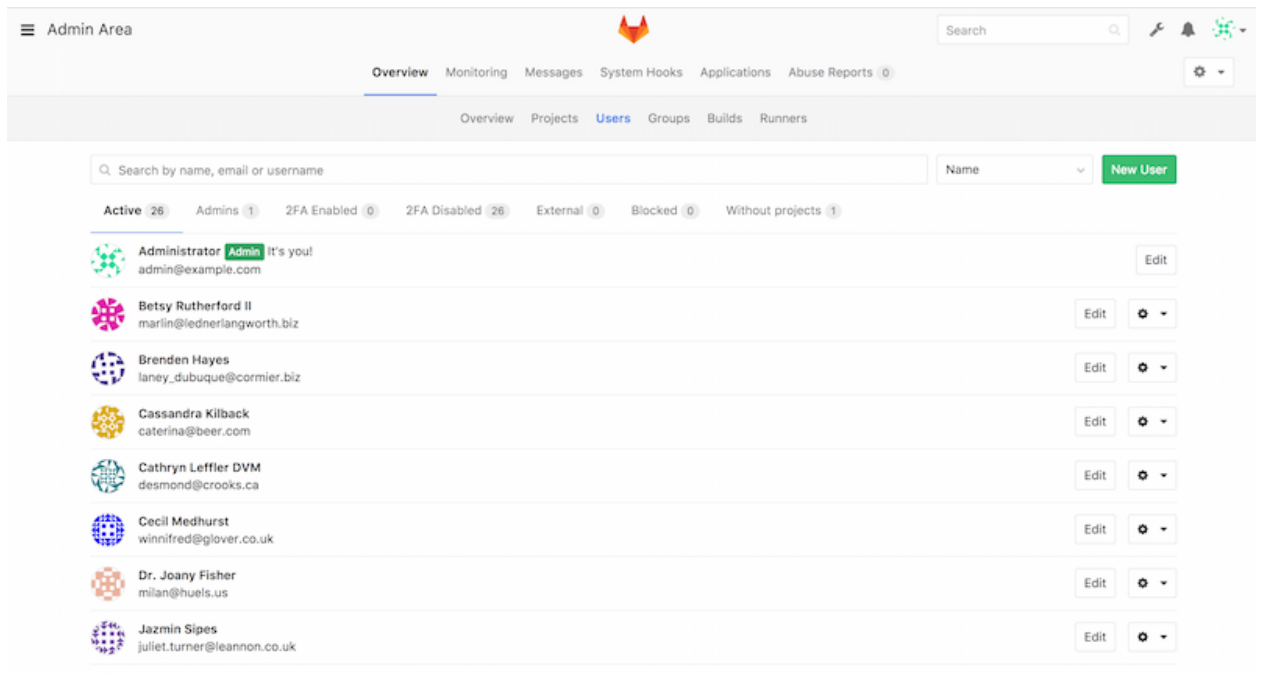This screenshot has height=673, width=1262.
Task: Edit Brenden Hayes
Action: [x=1095, y=368]
